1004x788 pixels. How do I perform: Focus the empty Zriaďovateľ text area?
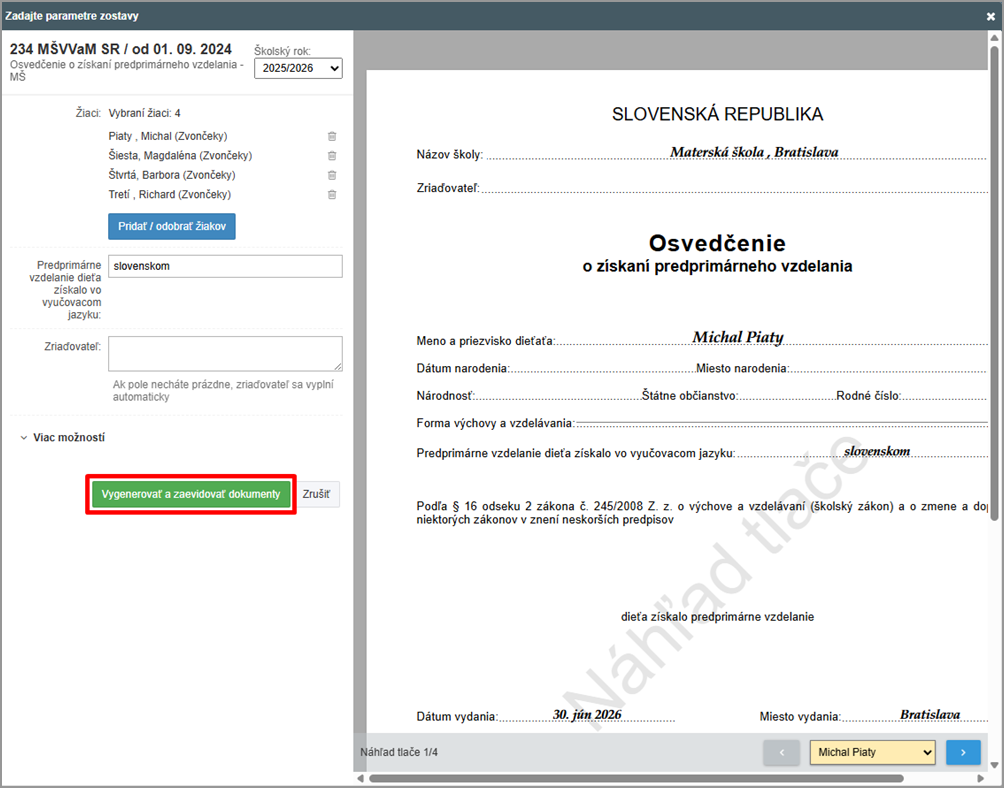225,354
